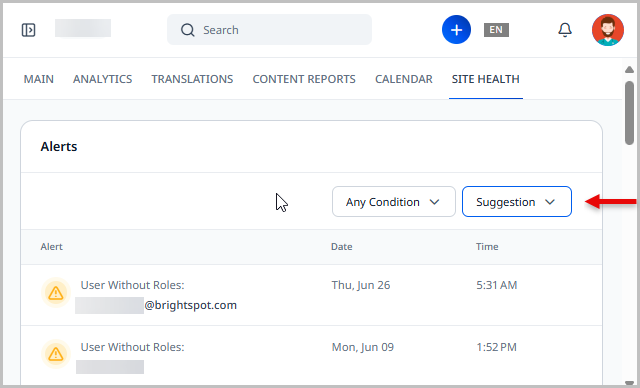This screenshot has width=640, height=388.
Task: Click the blurred site logo
Action: pos(83,28)
